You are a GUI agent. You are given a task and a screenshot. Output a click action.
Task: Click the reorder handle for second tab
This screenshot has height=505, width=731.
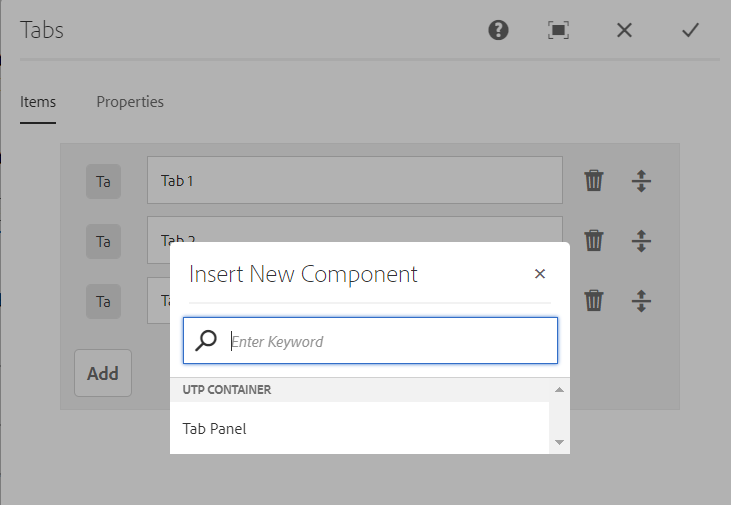click(x=642, y=241)
